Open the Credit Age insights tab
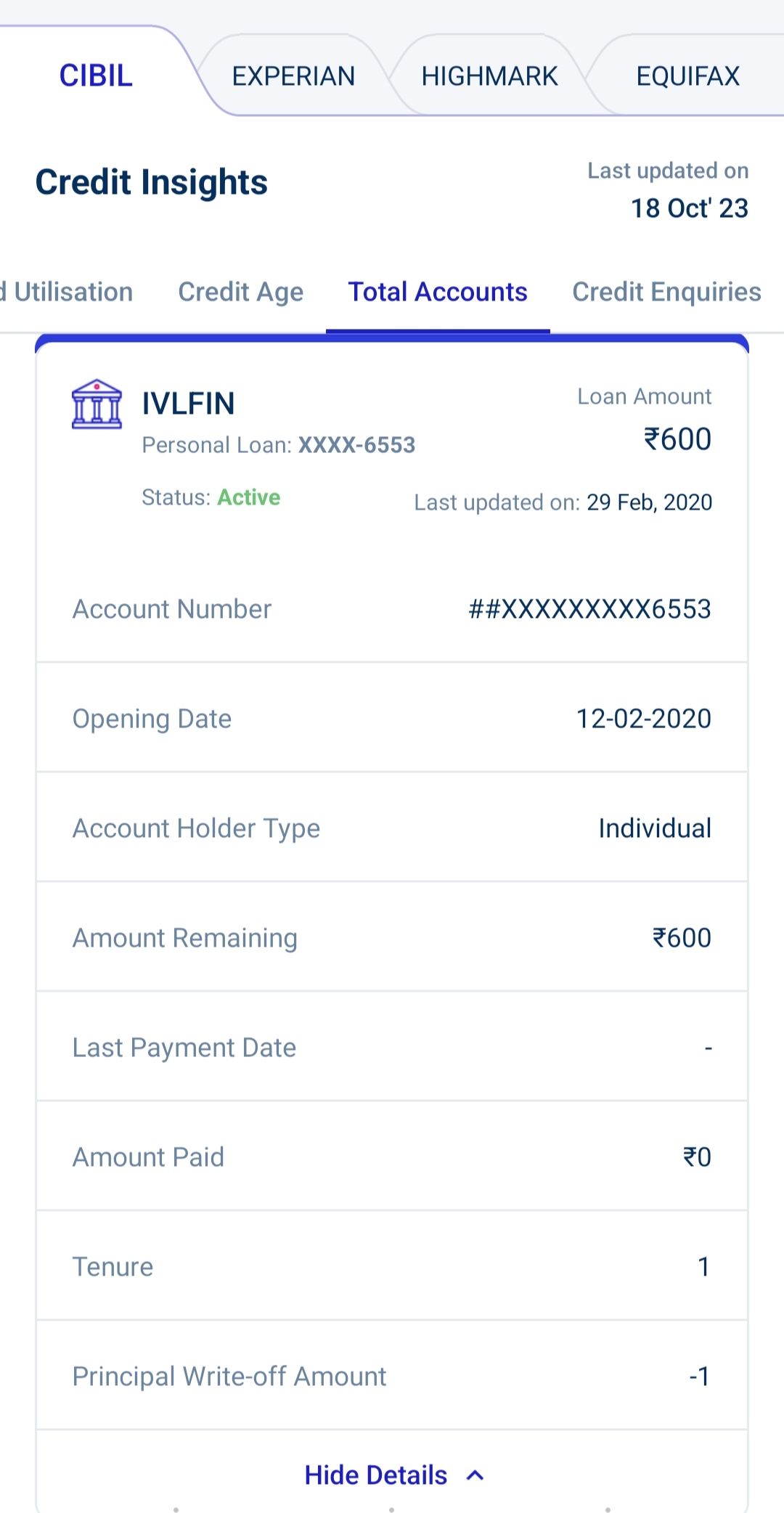784x1513 pixels. pyautogui.click(x=240, y=292)
